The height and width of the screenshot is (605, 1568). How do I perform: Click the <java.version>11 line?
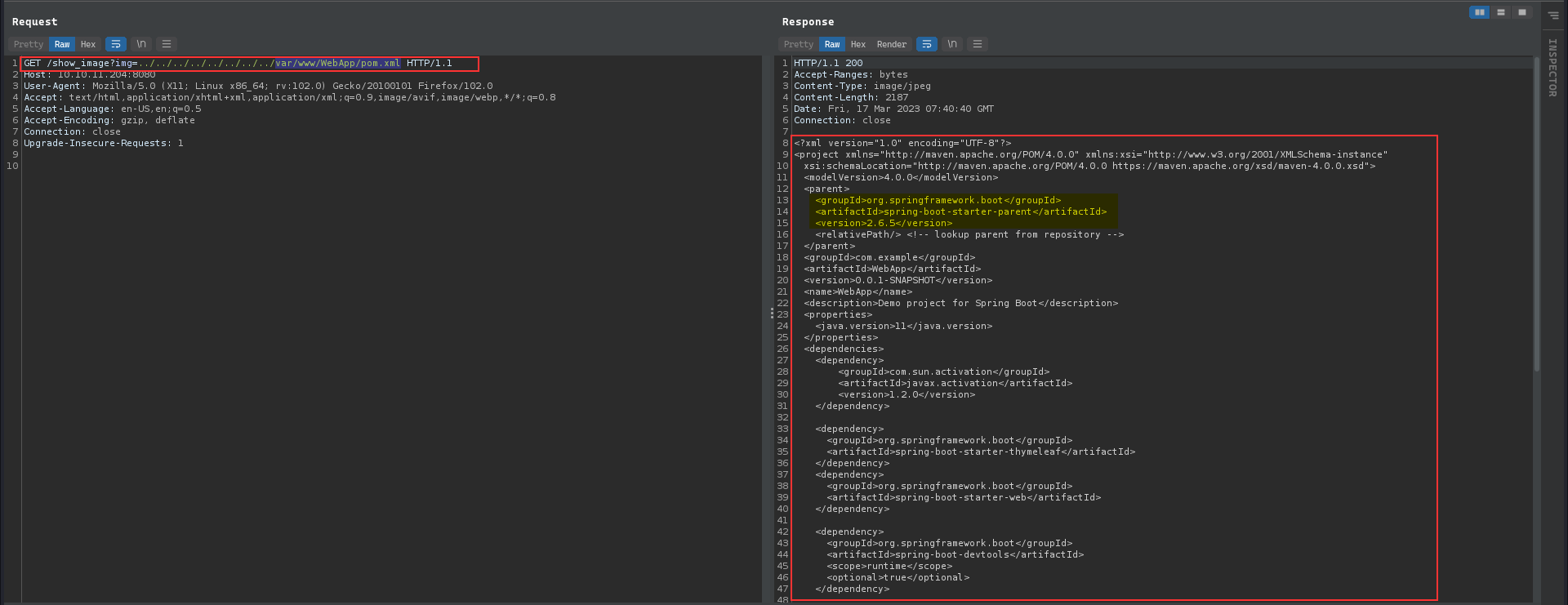click(x=904, y=326)
